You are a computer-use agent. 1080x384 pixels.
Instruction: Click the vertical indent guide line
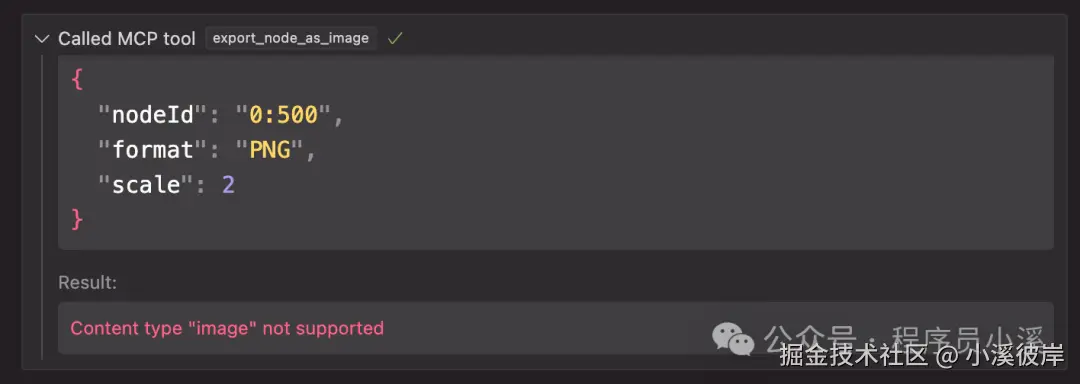click(x=42, y=206)
